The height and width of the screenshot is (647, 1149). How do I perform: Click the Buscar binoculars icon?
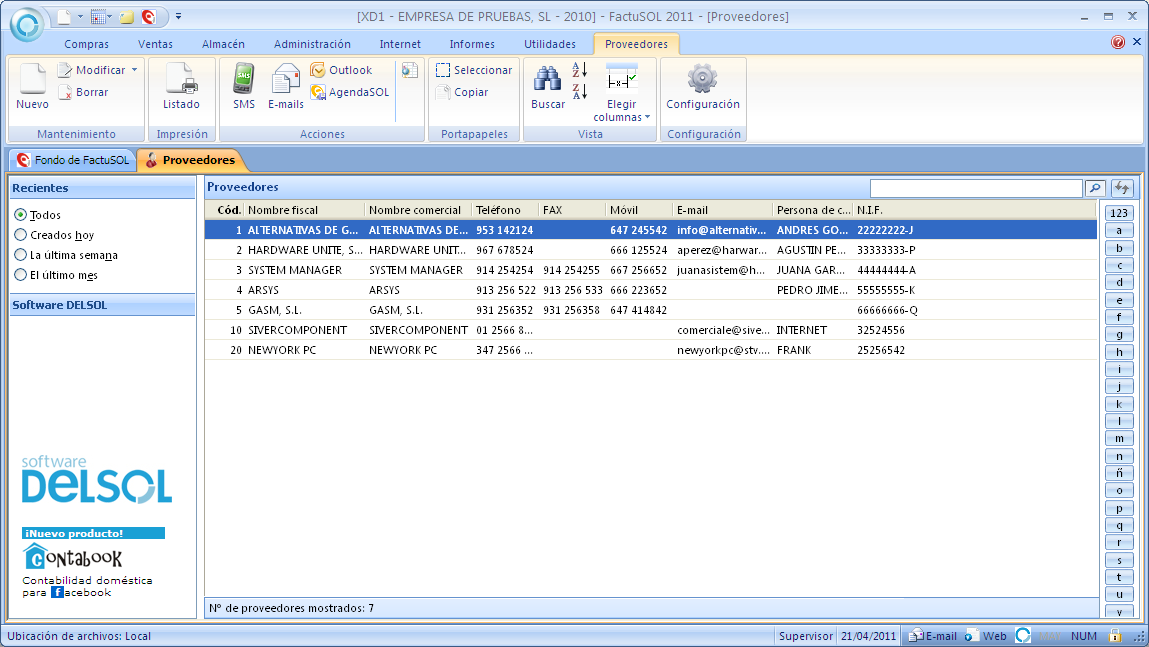(548, 85)
